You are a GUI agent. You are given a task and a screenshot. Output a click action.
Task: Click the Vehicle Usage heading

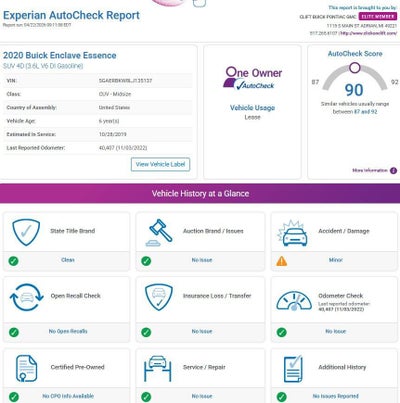pos(252,108)
